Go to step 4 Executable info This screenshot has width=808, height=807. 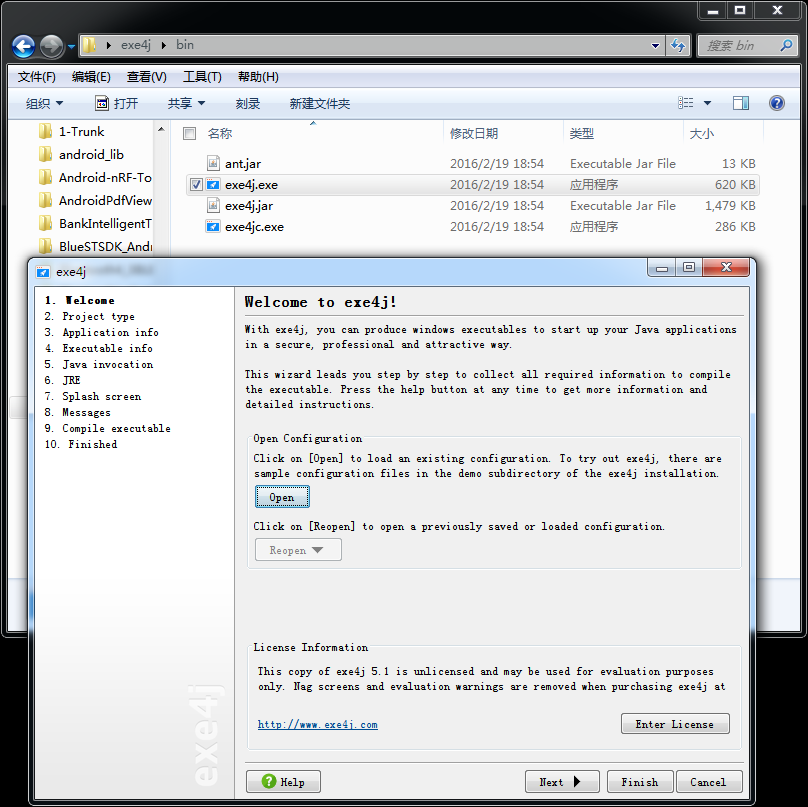(98, 348)
